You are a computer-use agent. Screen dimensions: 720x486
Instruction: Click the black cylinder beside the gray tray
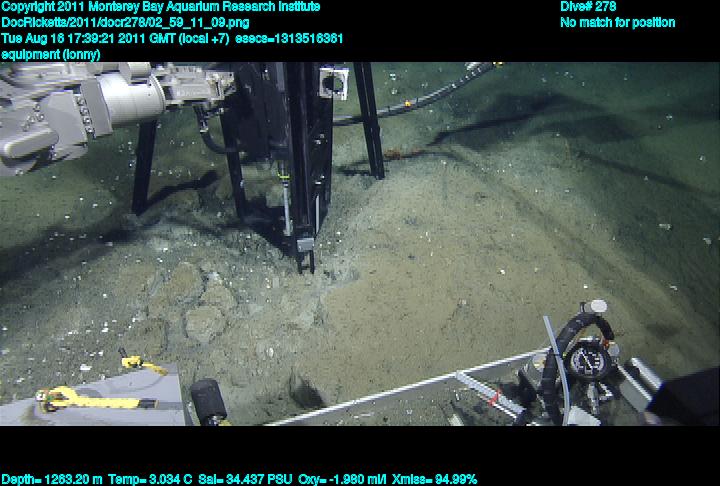(209, 400)
